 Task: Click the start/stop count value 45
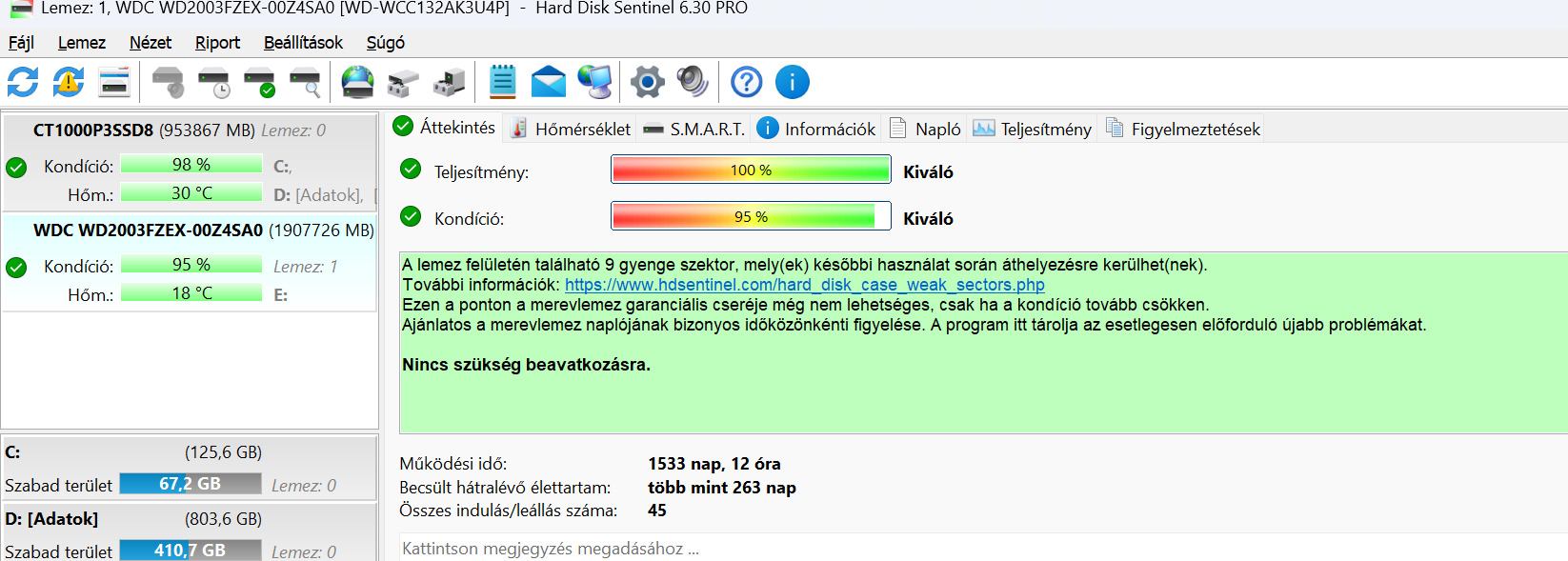[657, 511]
